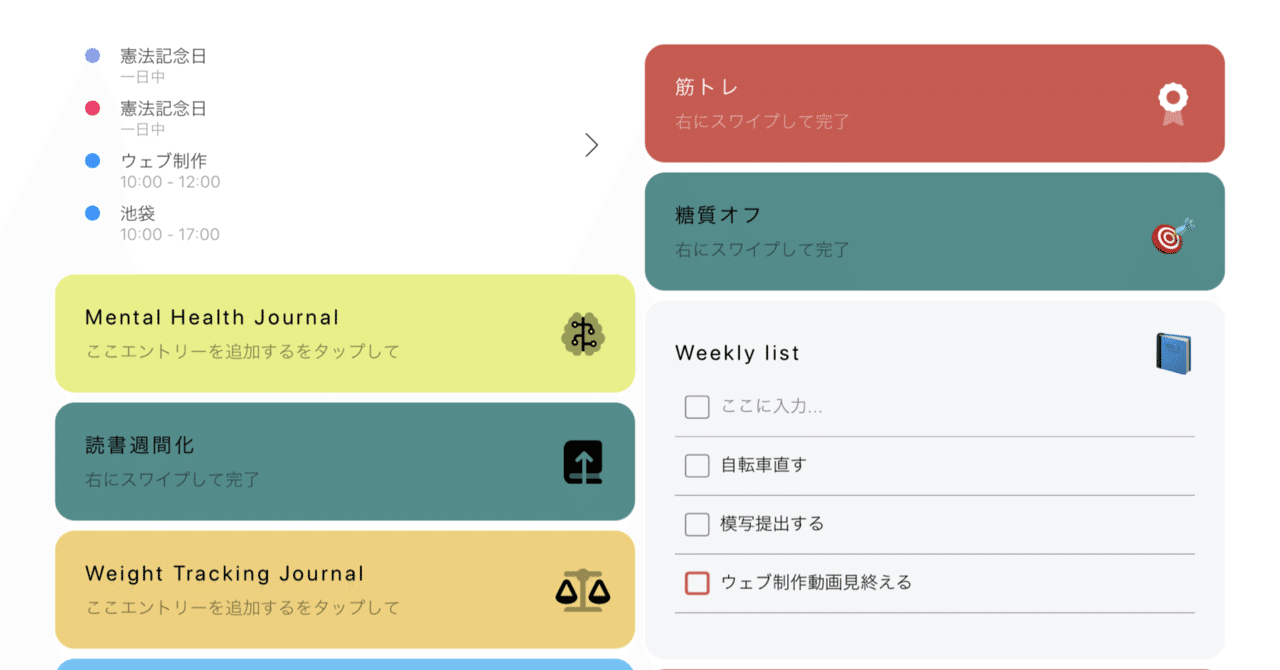Click the red dot beside 憲法記念日
Image resolution: width=1280 pixels, height=670 pixels.
tap(93, 108)
